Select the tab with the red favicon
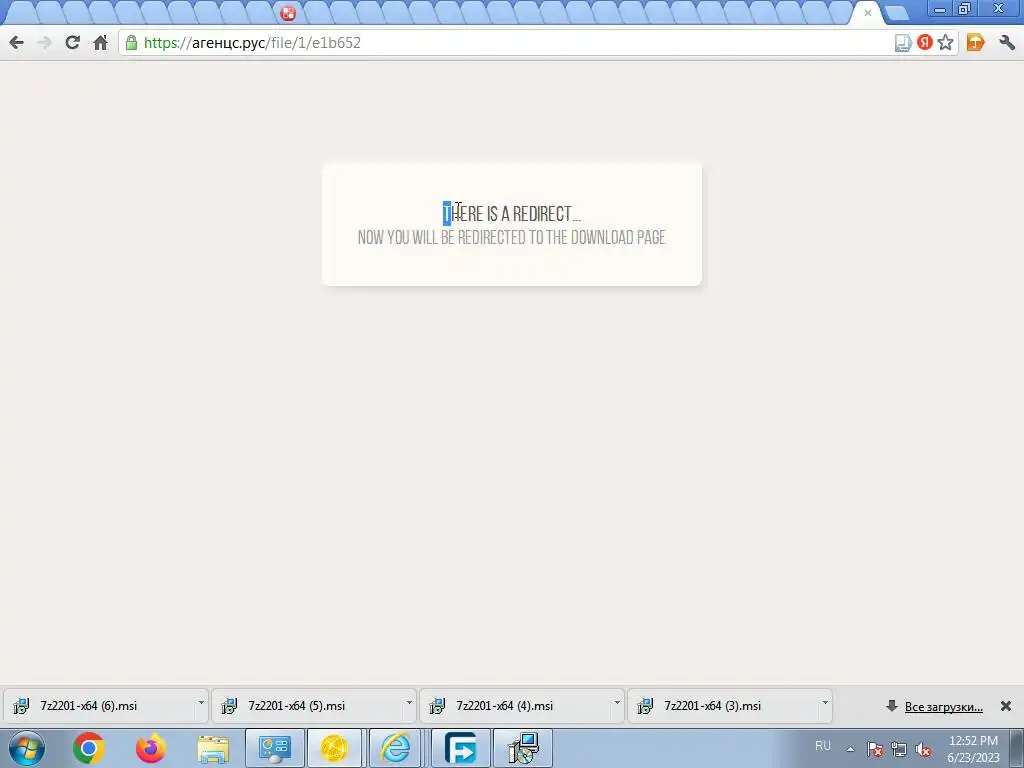Image resolution: width=1024 pixels, height=768 pixels. click(287, 13)
